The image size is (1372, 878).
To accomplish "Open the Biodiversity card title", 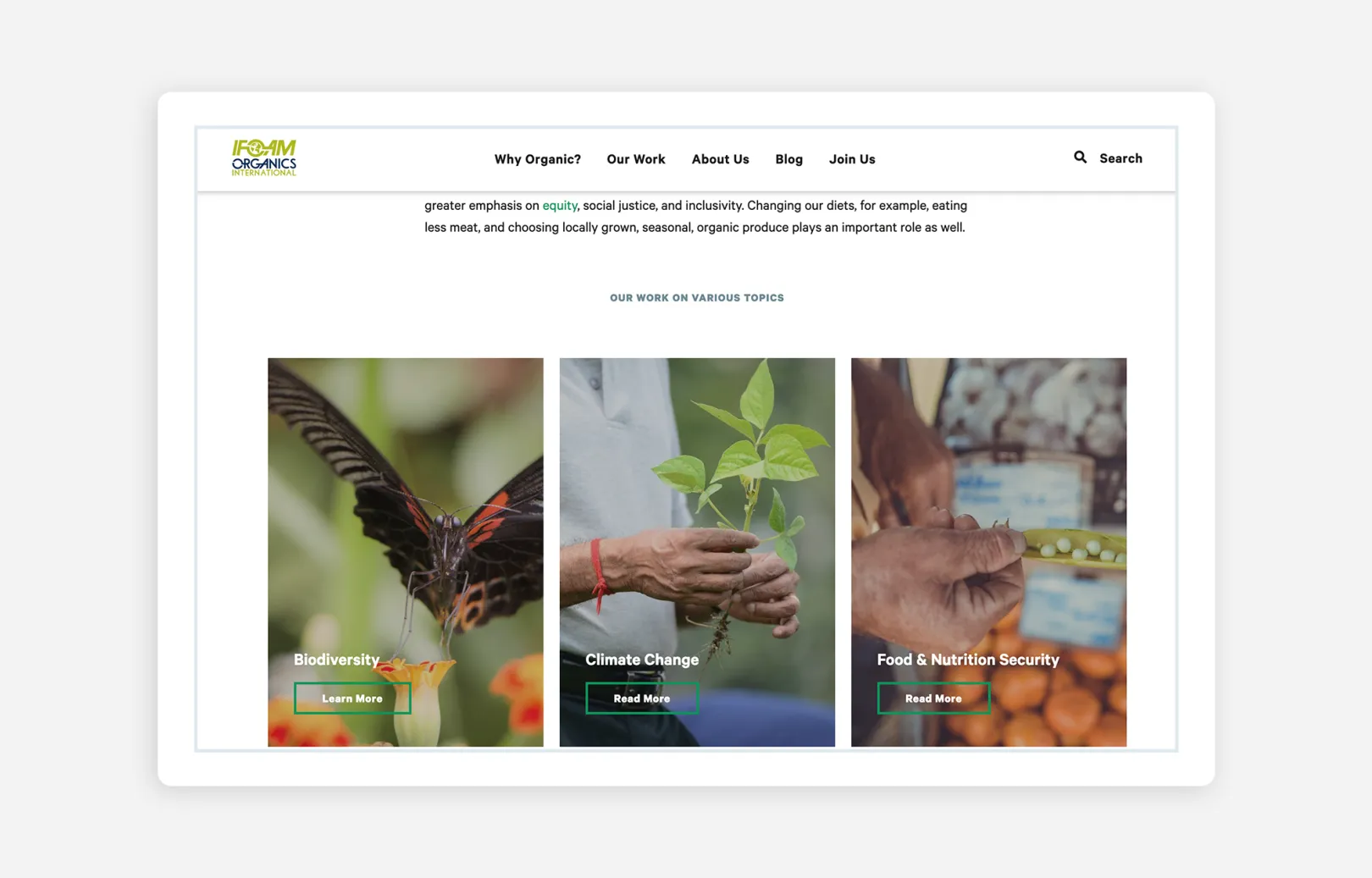I will 336,660.
